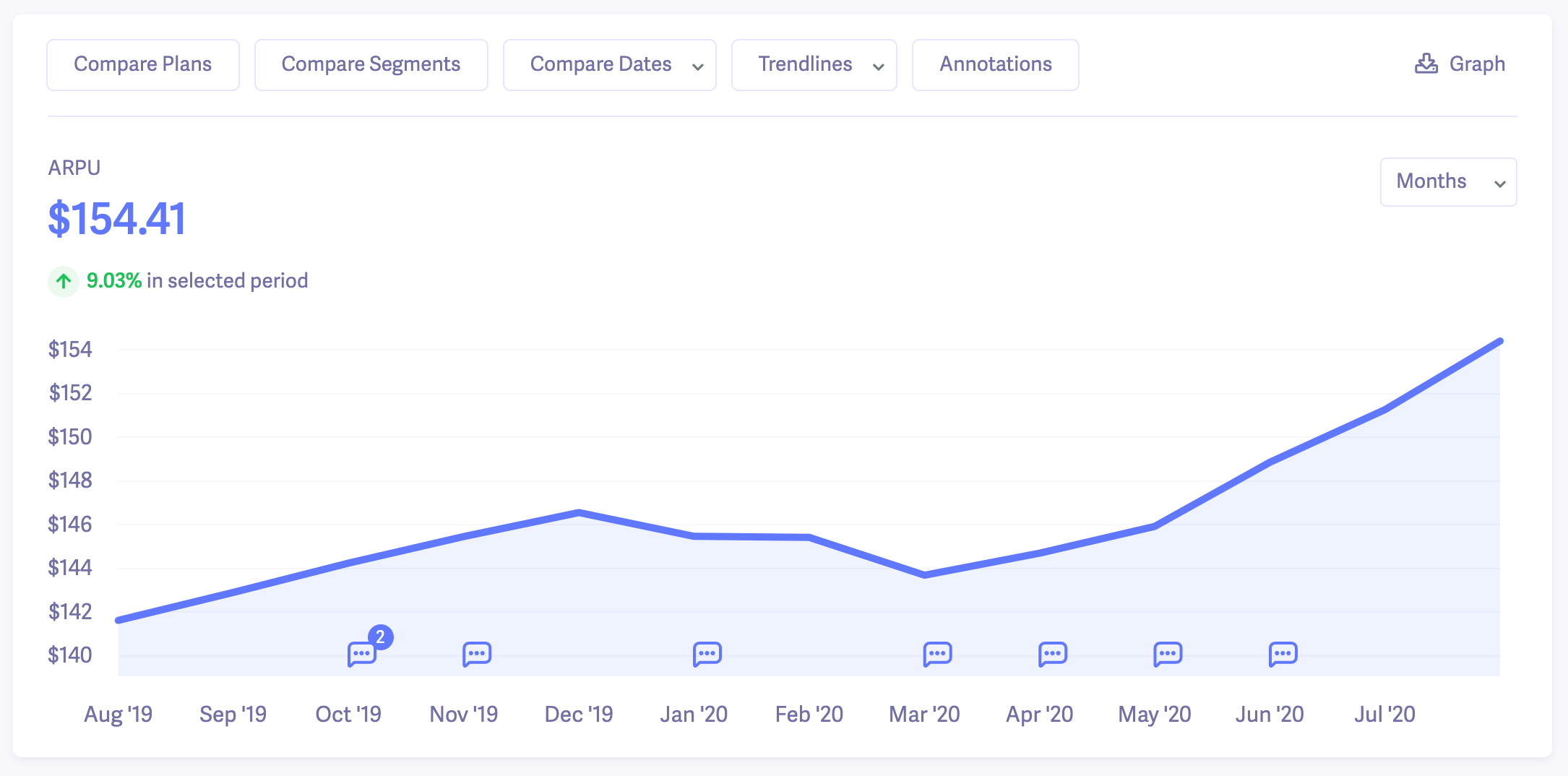Click the Dec '19 peak on chart line
The image size is (1568, 776).
click(x=579, y=512)
